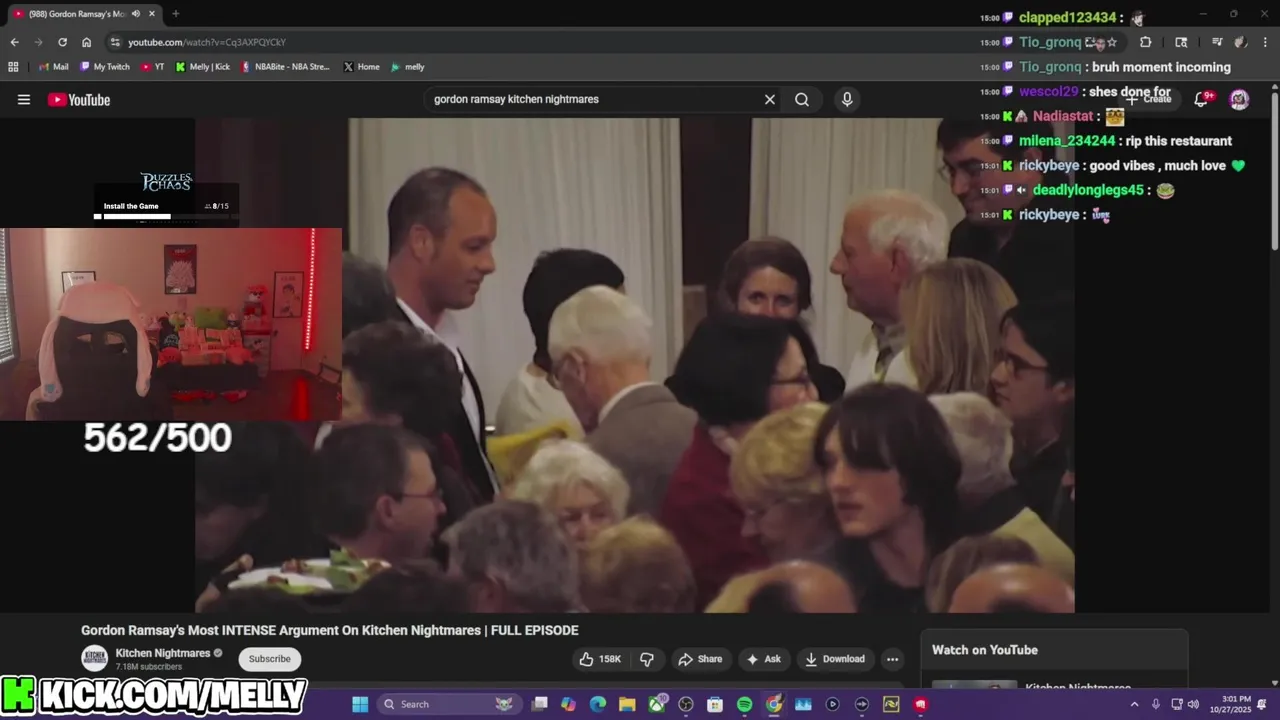Screen dimensions: 1280x720
Task: Subscribe to Kitchen Nightmares channel
Action: click(269, 659)
